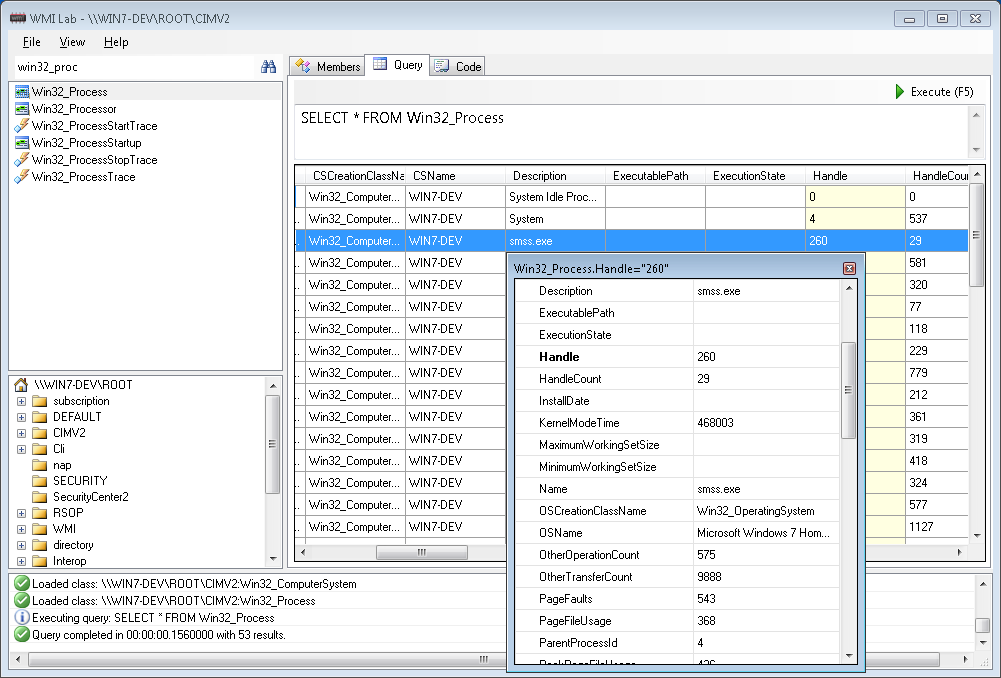Select the Win32_Process class icon
The height and width of the screenshot is (678, 1001).
[22, 92]
